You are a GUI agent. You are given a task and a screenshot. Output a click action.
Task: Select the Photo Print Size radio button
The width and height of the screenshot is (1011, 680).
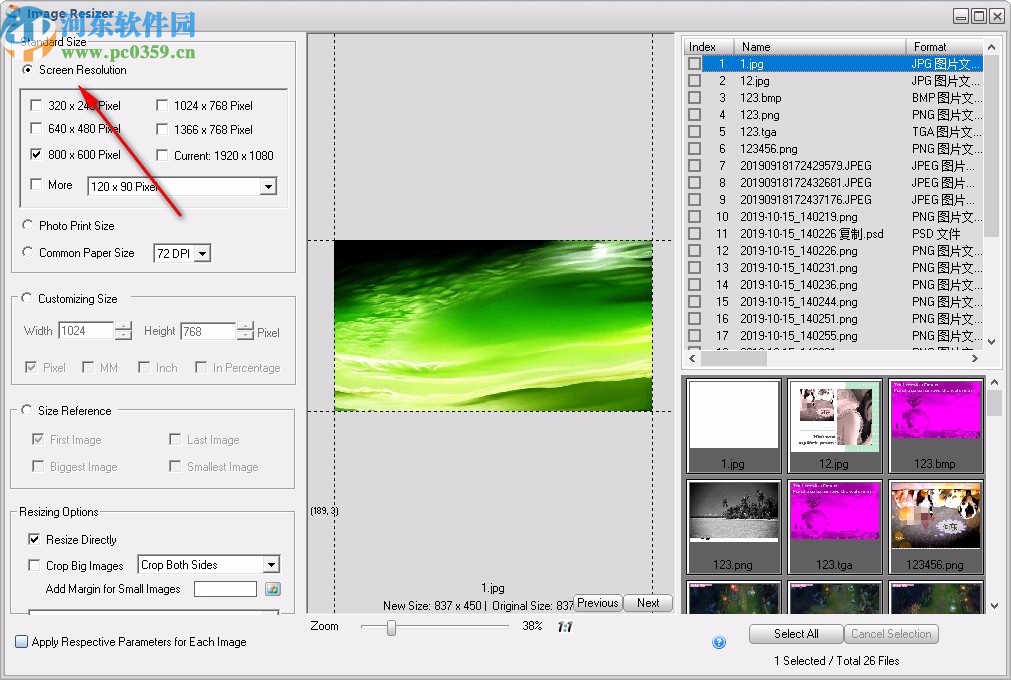pyautogui.click(x=28, y=226)
